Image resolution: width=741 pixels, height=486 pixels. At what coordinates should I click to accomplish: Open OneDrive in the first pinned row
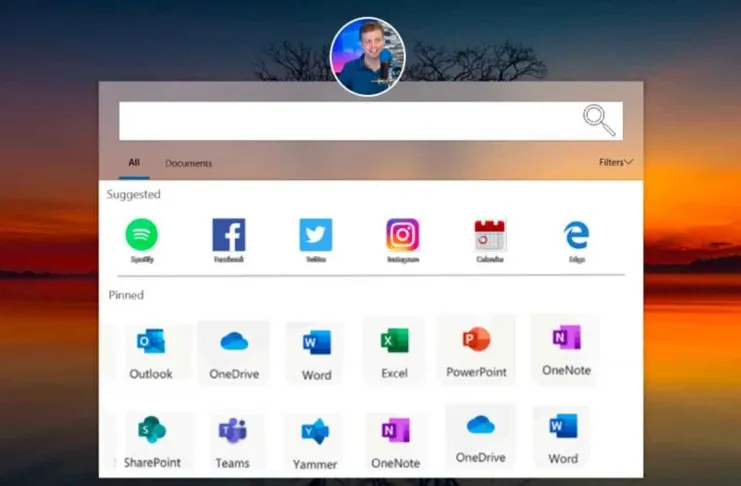click(x=234, y=352)
